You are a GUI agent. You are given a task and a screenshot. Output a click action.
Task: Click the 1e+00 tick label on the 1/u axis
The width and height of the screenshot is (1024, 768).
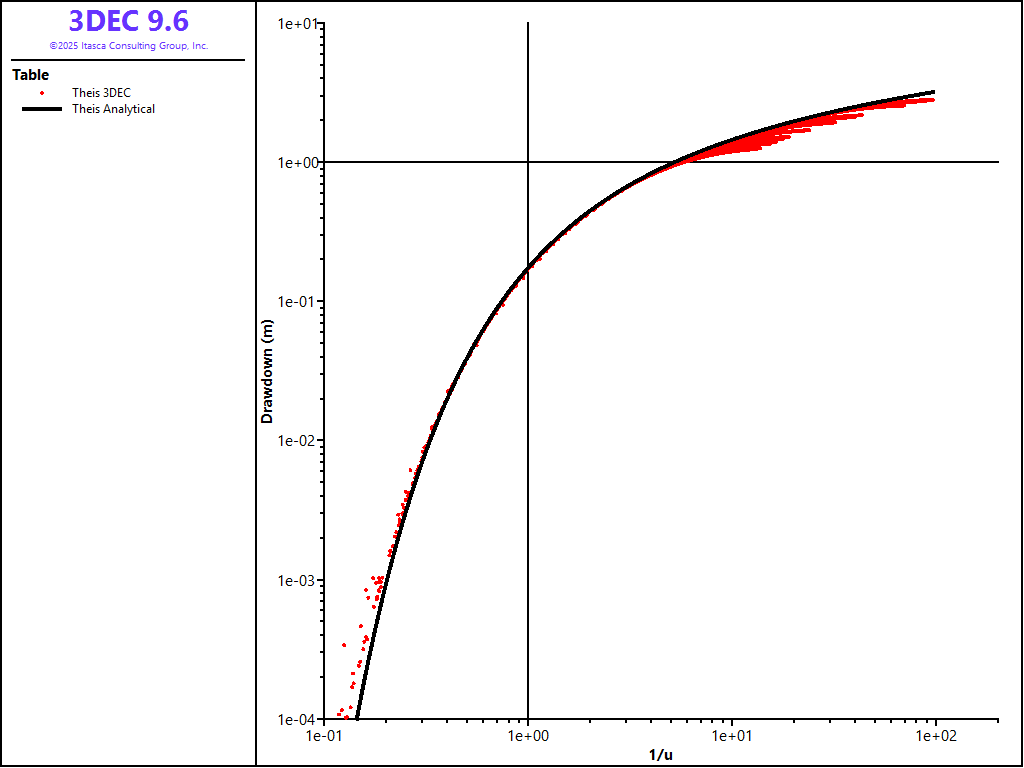point(528,737)
